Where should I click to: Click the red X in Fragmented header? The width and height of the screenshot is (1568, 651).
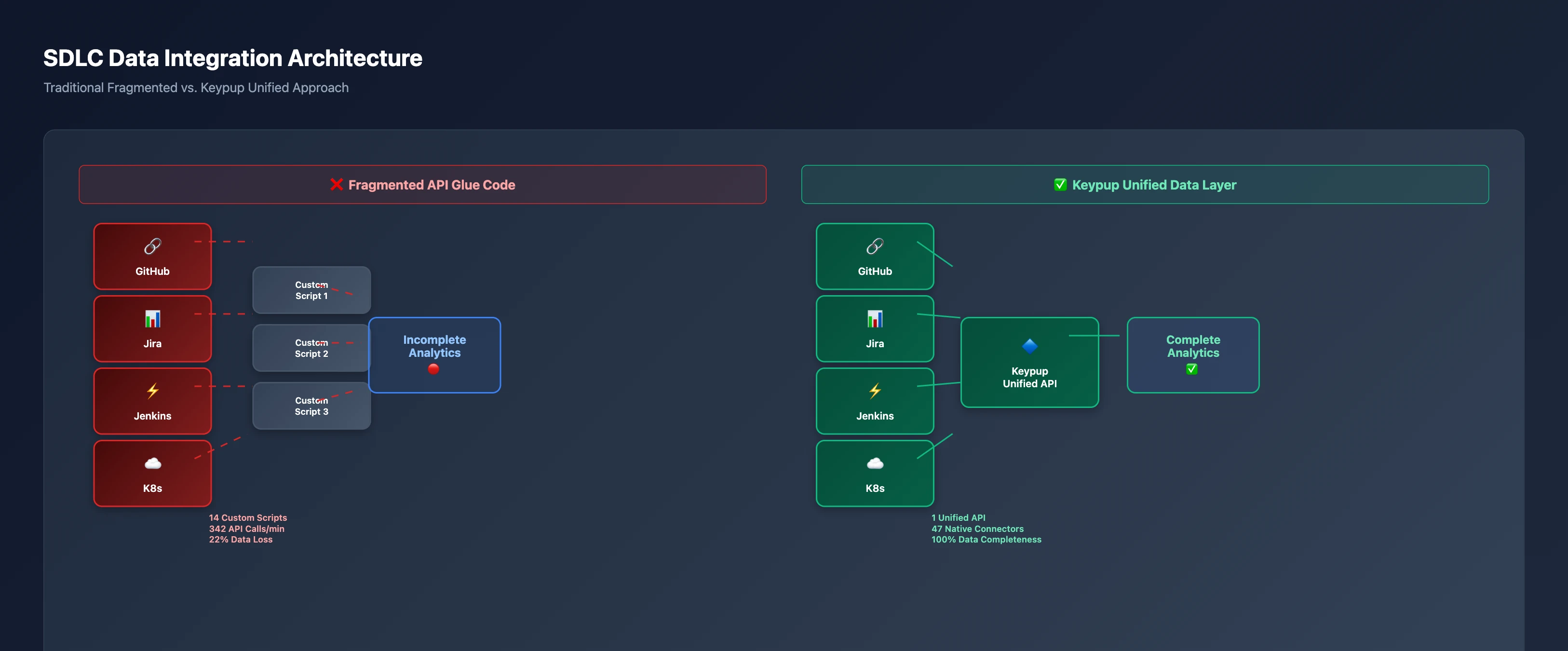336,185
